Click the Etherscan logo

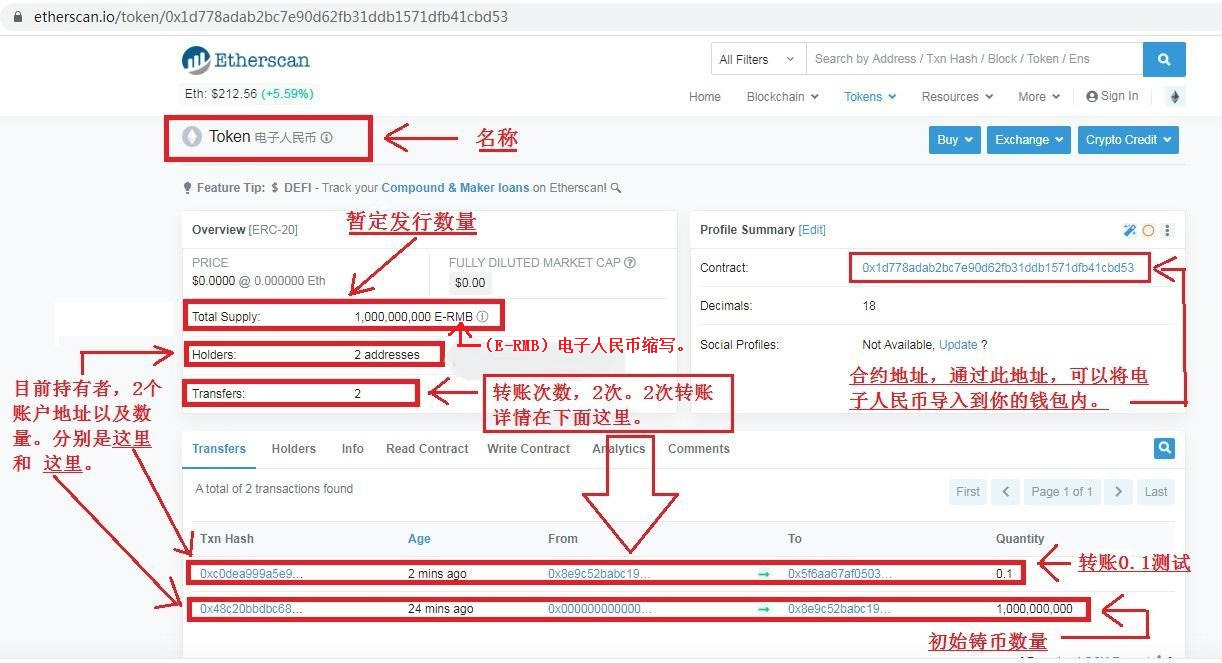click(246, 60)
